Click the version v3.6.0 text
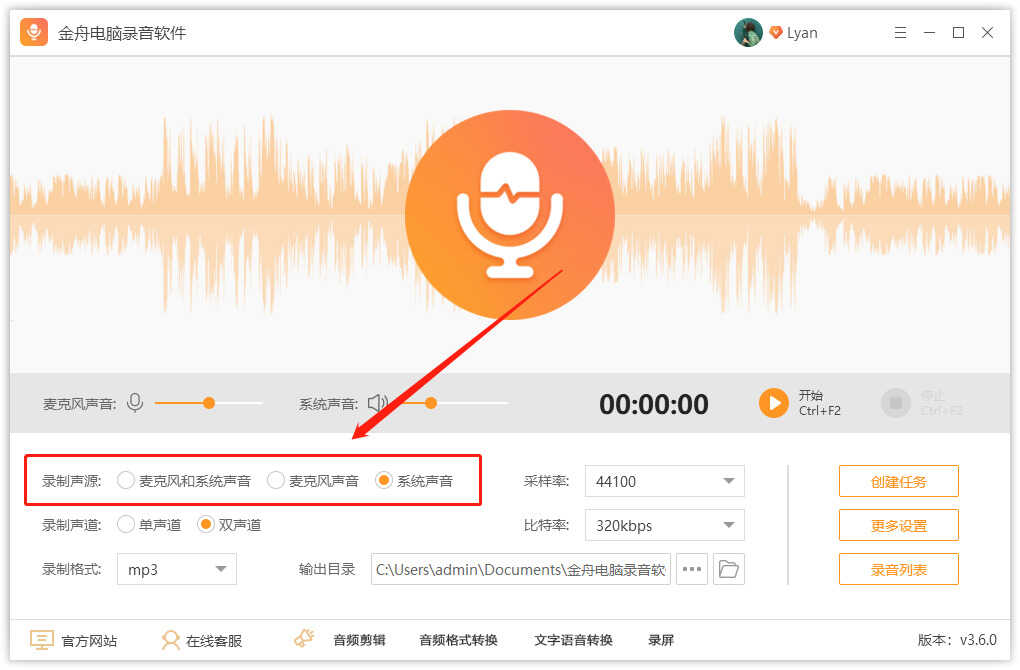 tap(957, 640)
